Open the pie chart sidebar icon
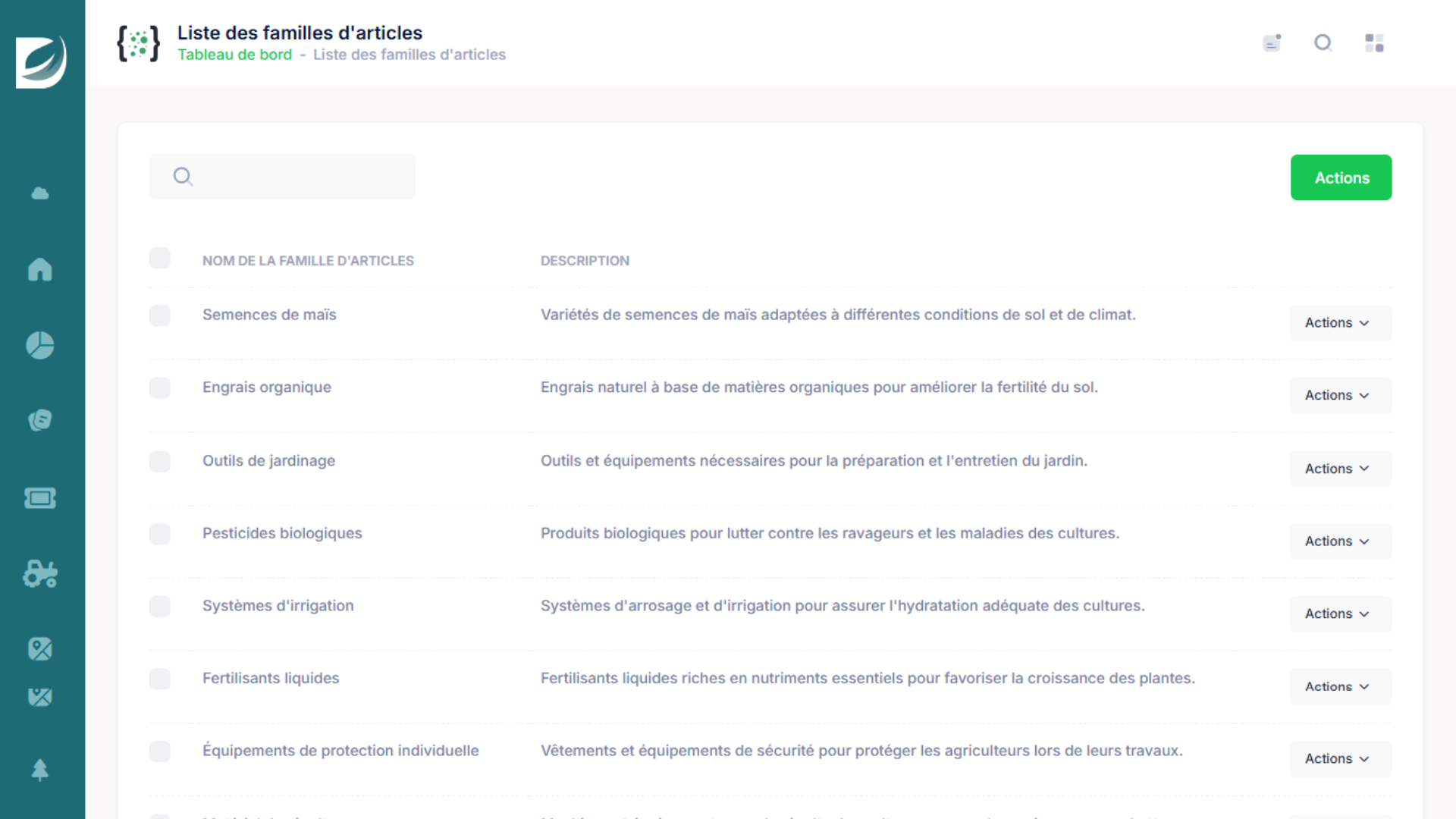The width and height of the screenshot is (1456, 819). [40, 345]
